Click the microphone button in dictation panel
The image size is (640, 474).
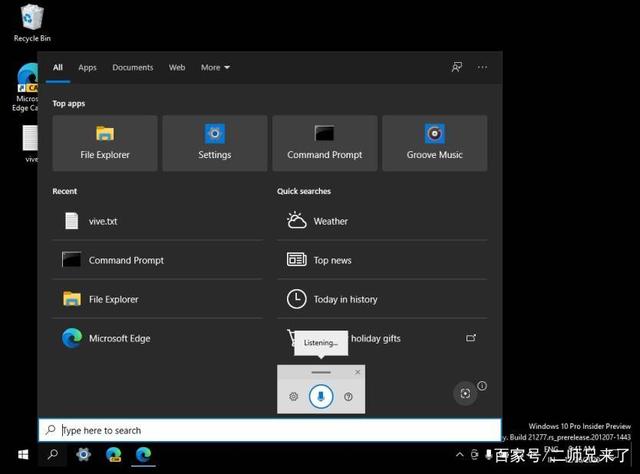coord(321,396)
